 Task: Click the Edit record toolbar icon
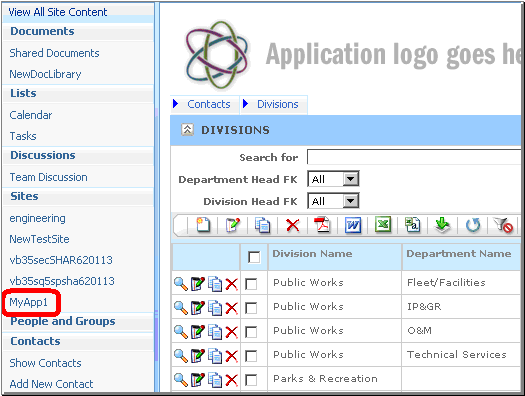click(x=233, y=225)
